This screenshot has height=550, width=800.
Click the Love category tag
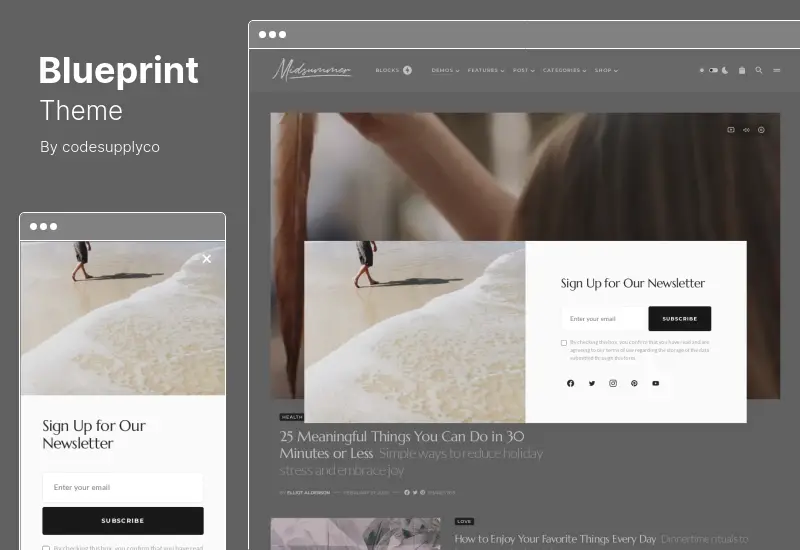coord(464,521)
